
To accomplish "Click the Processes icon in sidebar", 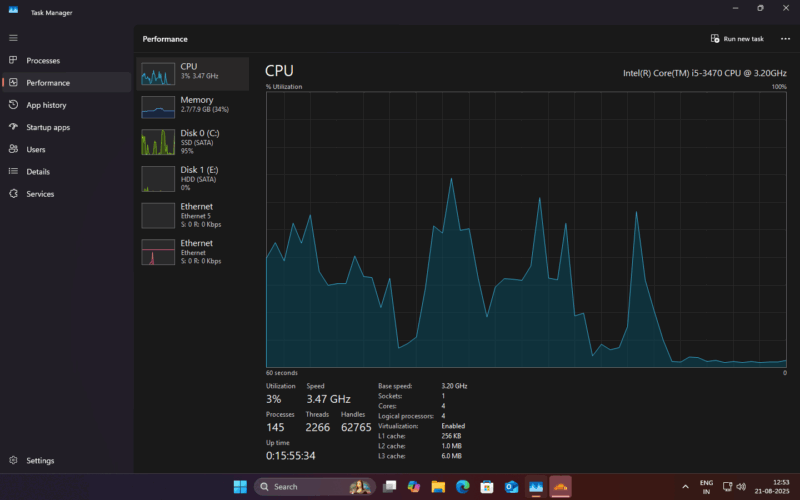I will [x=13, y=60].
